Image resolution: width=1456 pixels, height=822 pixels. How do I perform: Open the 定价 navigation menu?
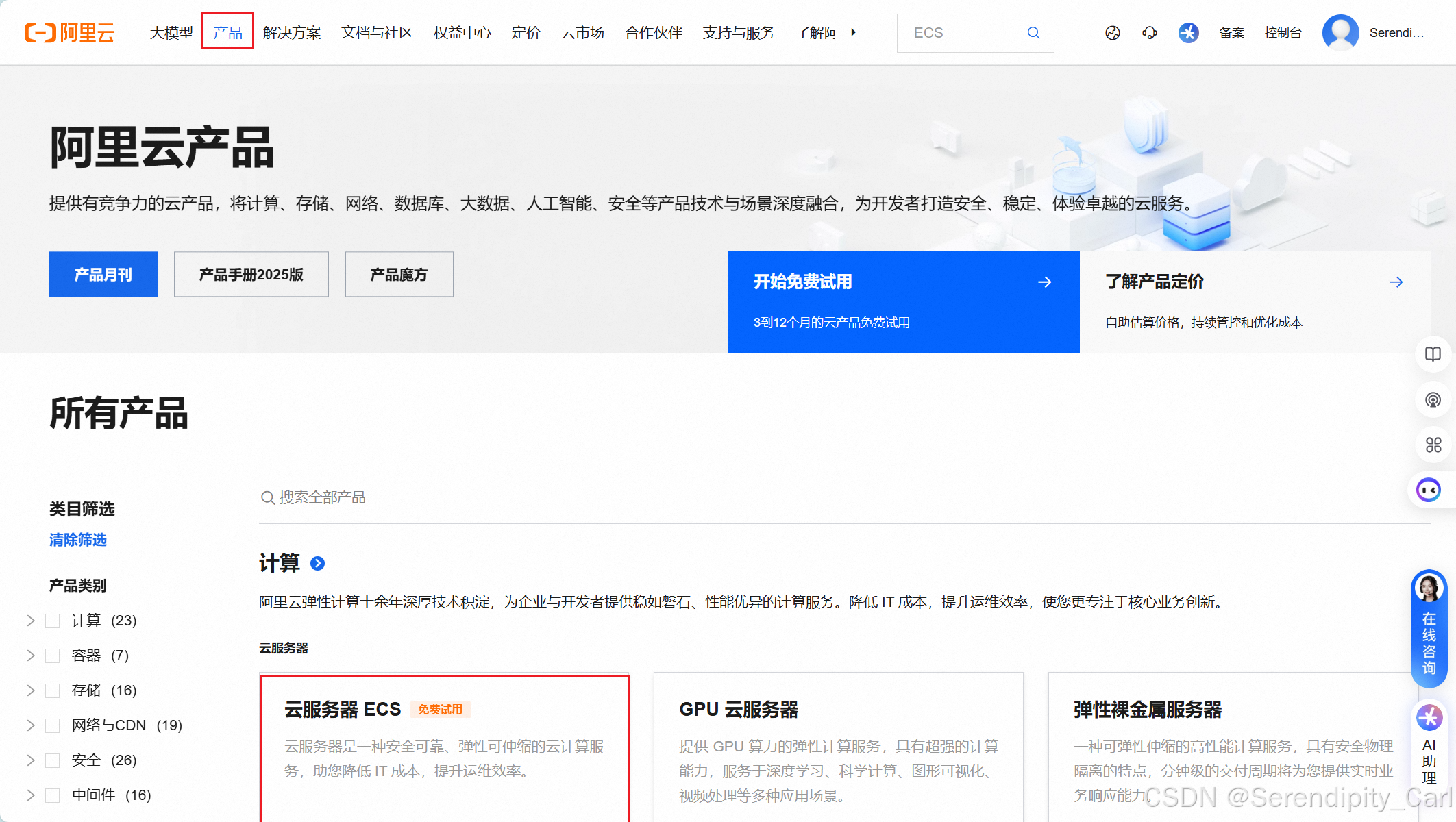tap(526, 33)
